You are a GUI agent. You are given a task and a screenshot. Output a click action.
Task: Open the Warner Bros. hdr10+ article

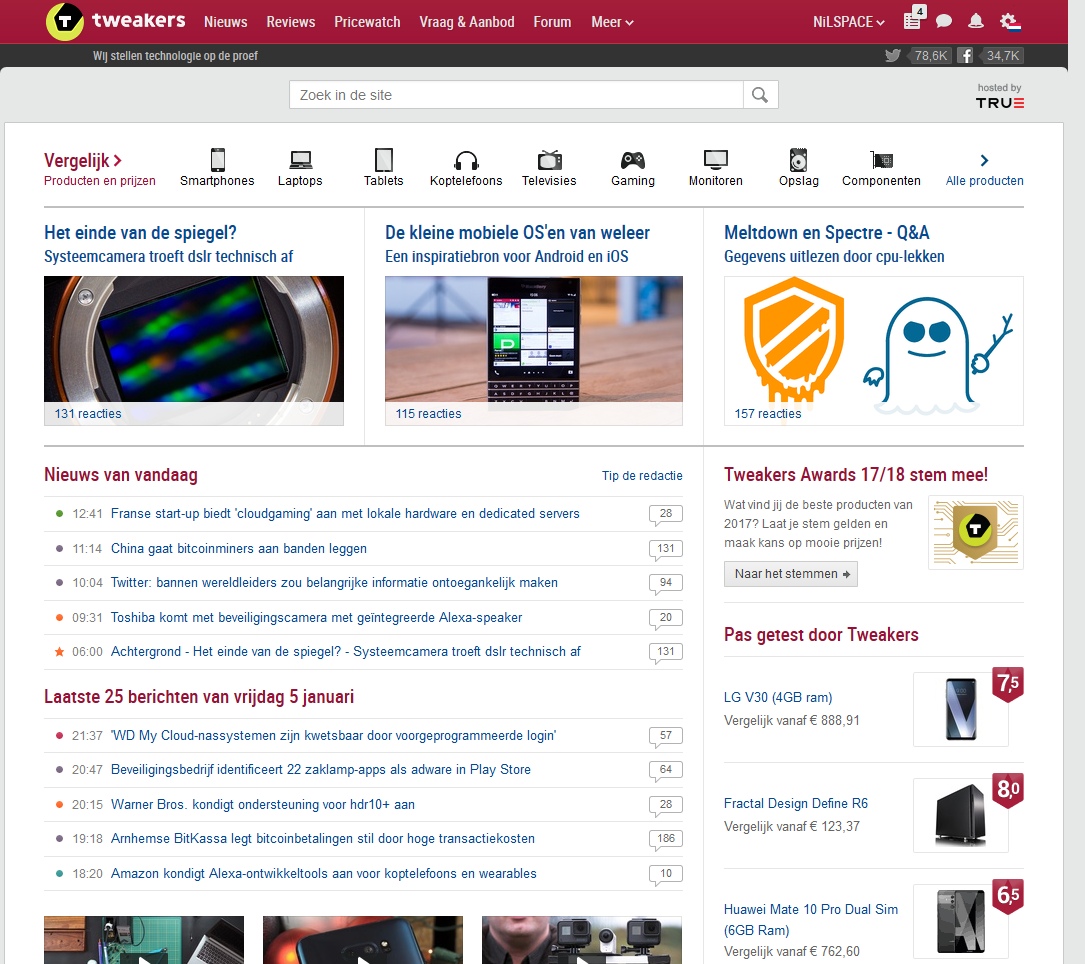(x=263, y=804)
